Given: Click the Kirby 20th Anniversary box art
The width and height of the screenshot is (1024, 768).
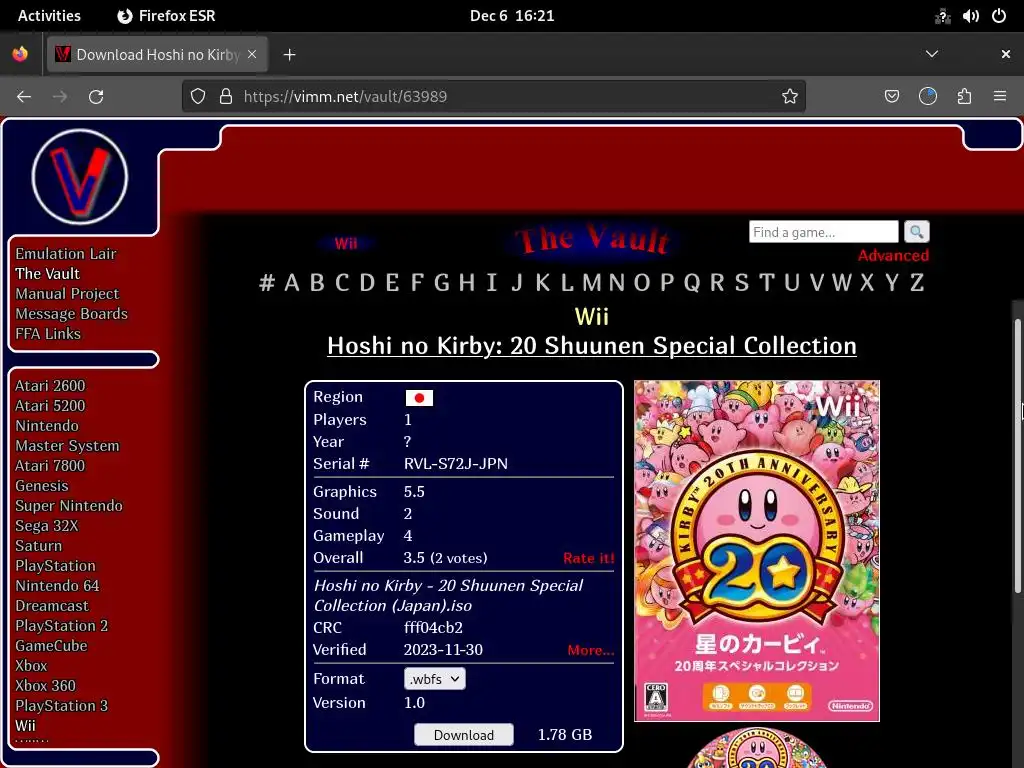Looking at the screenshot, I should pyautogui.click(x=757, y=551).
